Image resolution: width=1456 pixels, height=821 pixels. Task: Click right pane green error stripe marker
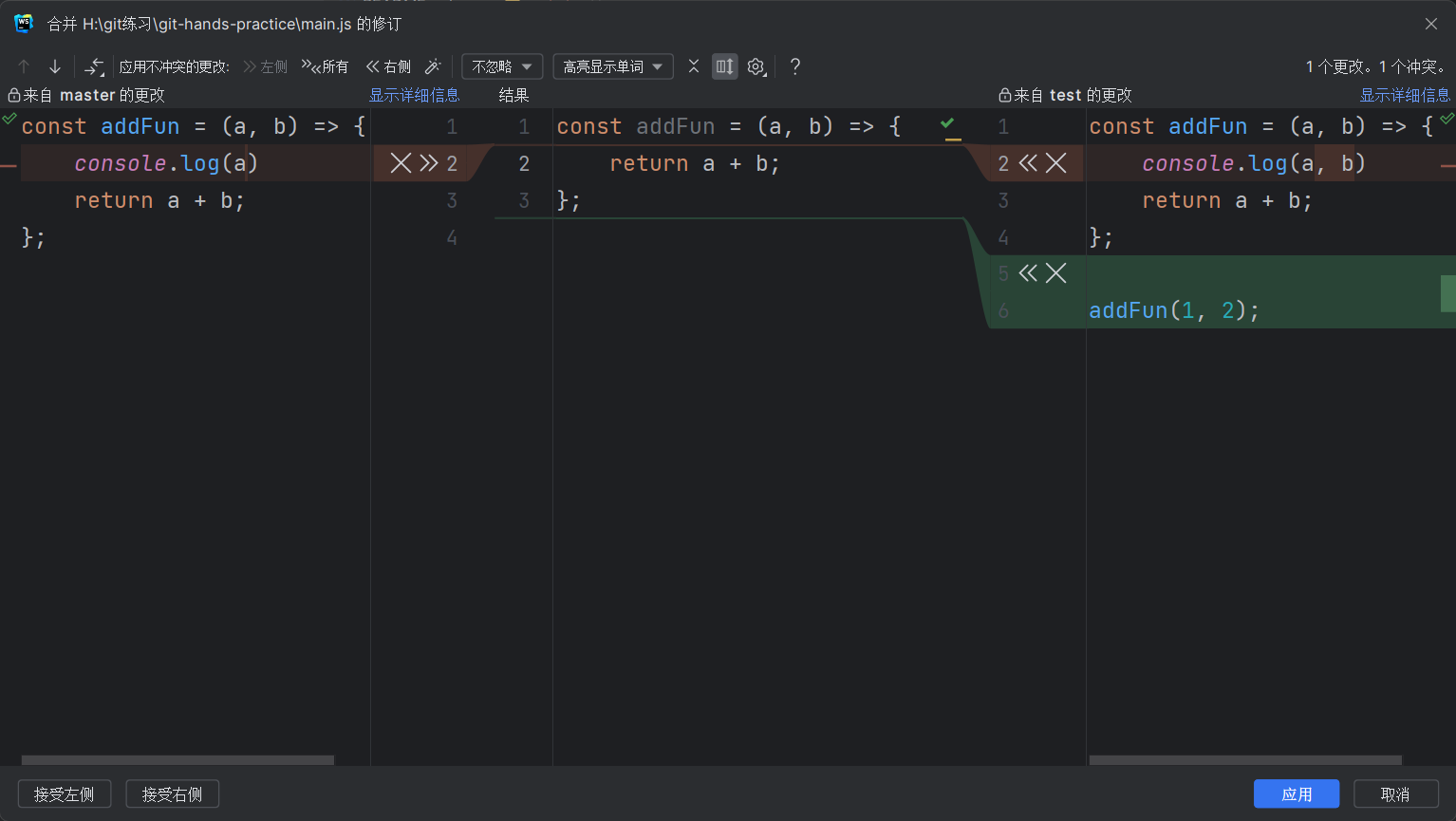1448,293
